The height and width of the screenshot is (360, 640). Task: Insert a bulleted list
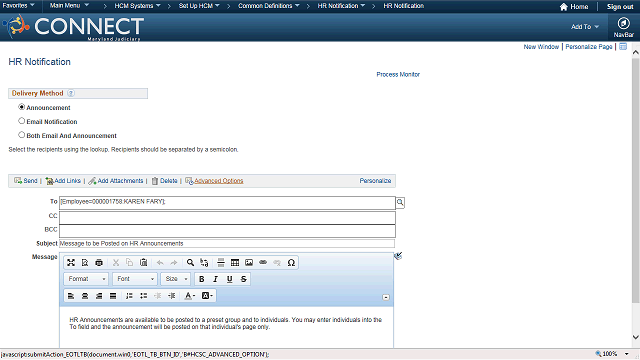point(143,296)
